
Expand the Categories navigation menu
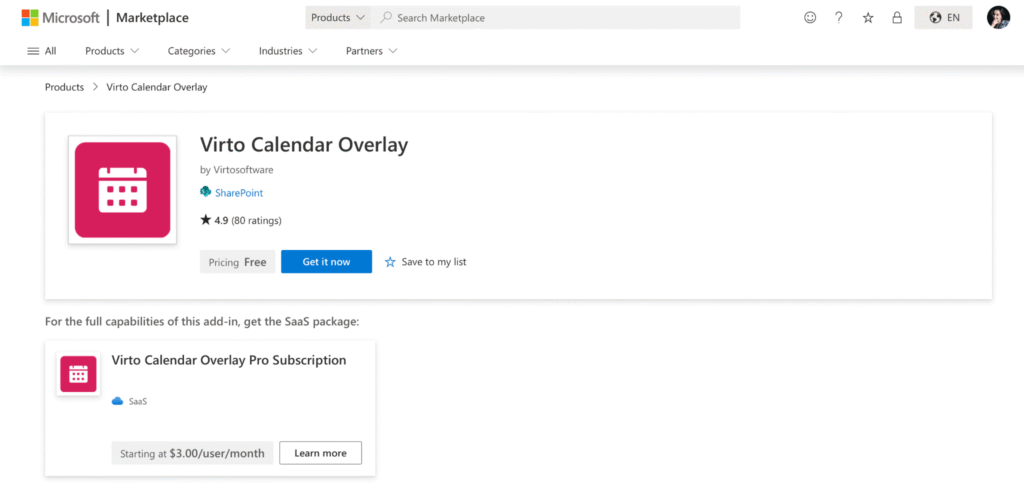click(x=199, y=51)
